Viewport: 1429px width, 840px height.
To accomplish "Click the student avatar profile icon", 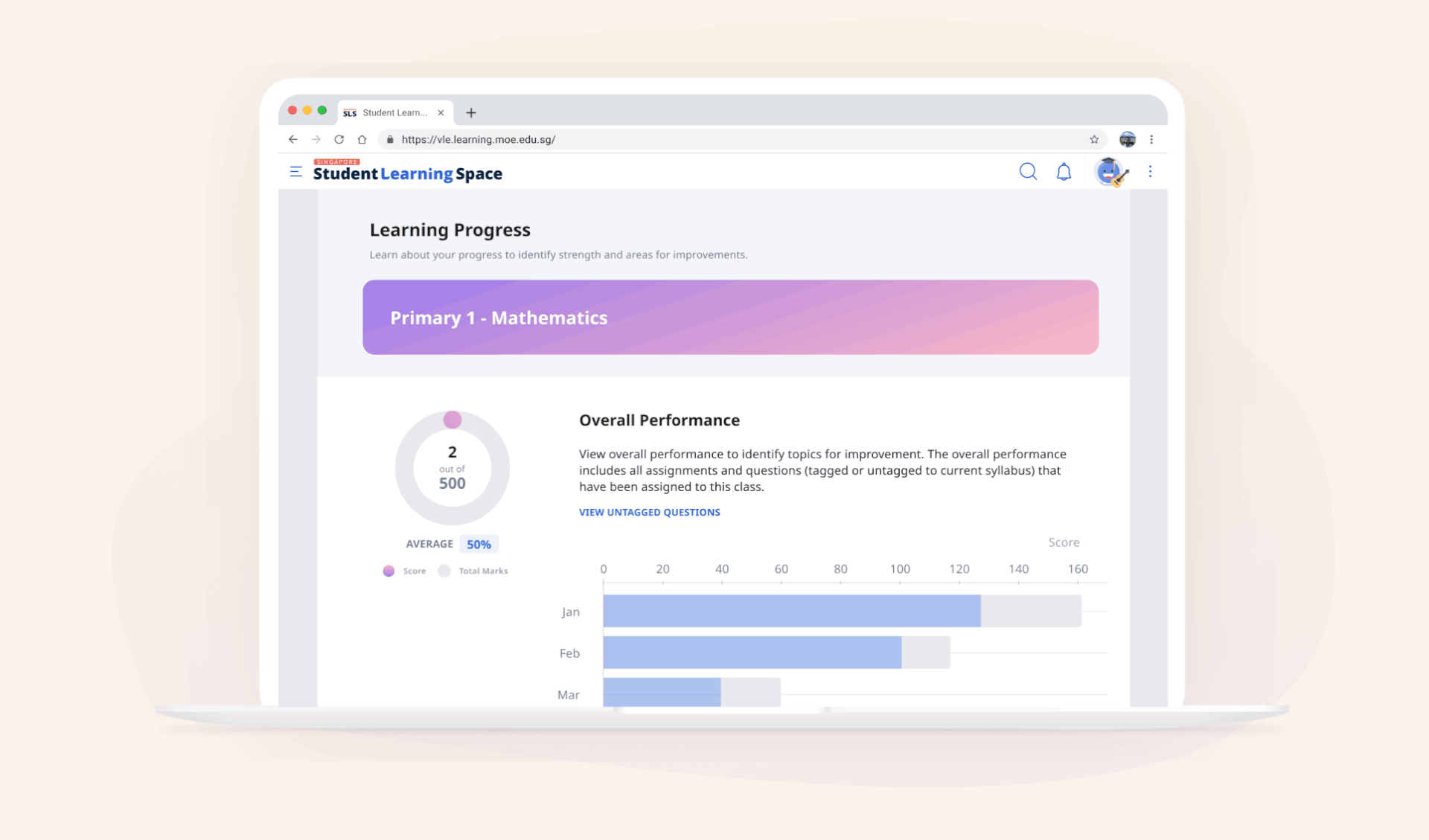I will pos(1110,172).
